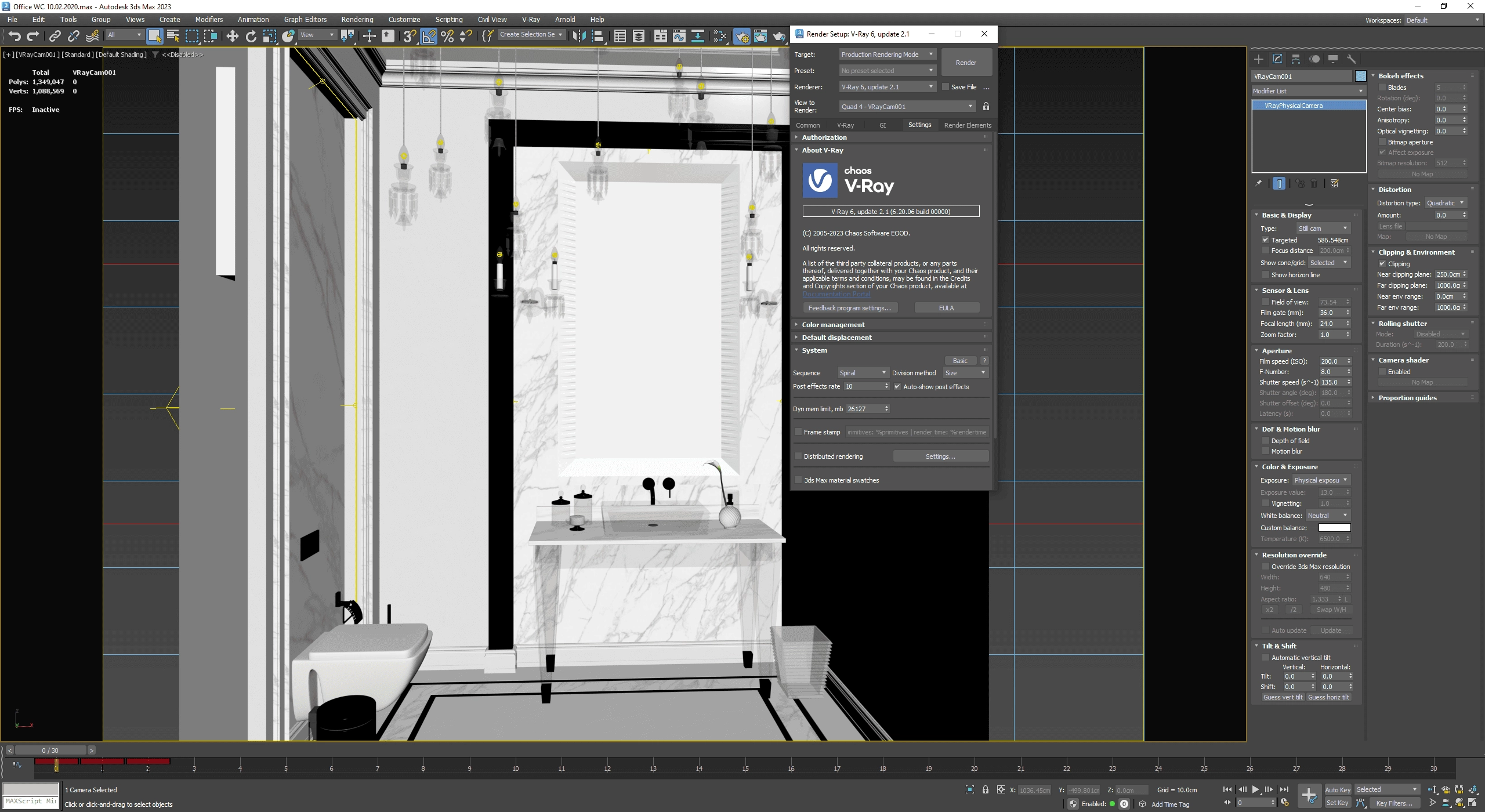Check 3ds Max material swatches option

click(x=798, y=480)
